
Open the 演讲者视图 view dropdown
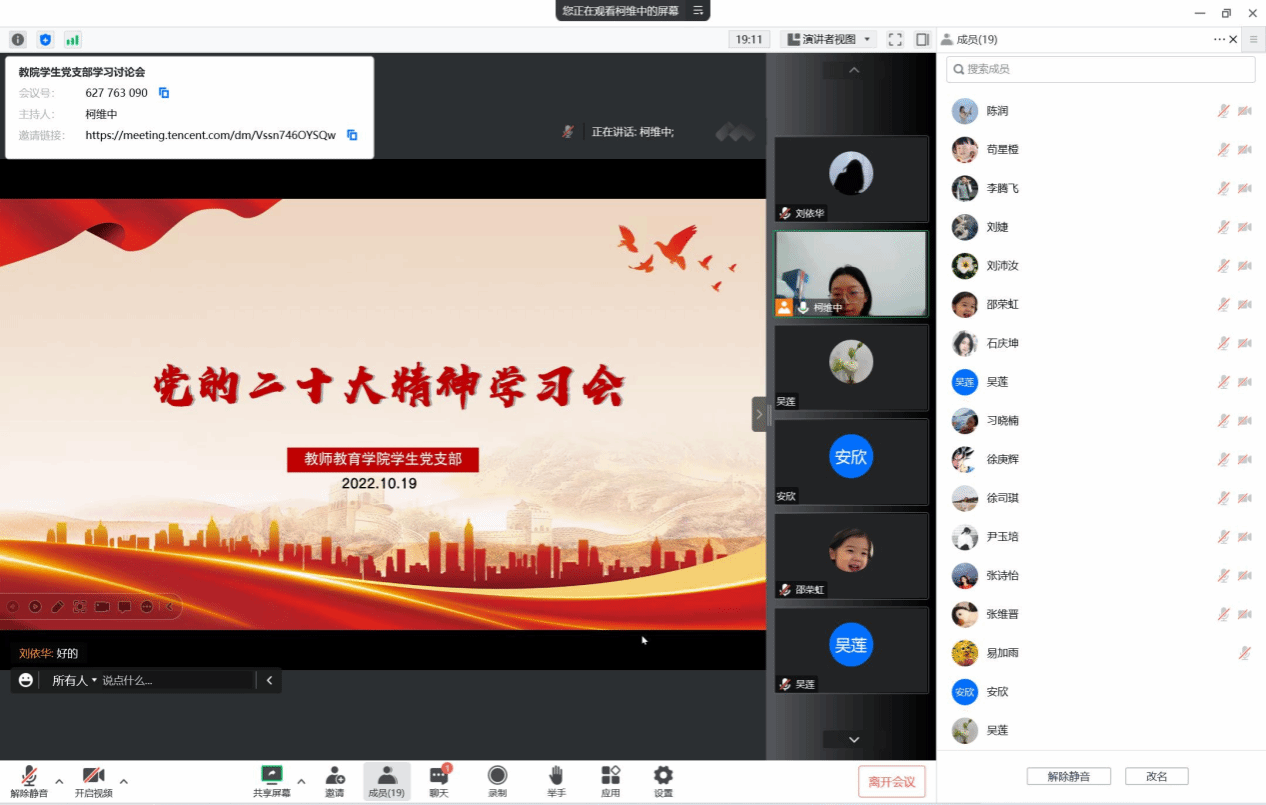coord(829,40)
